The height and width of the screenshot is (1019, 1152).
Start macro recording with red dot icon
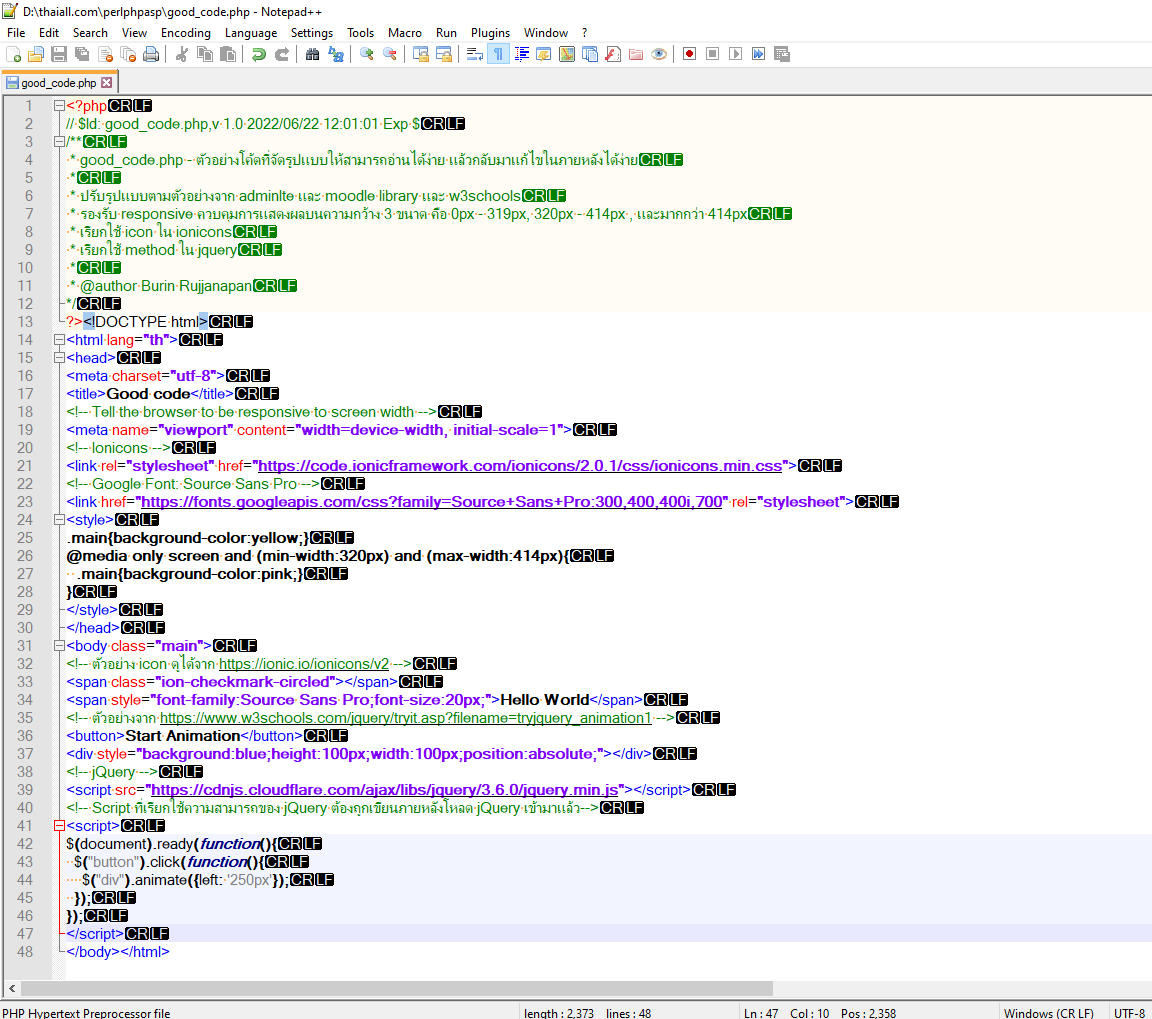coord(689,54)
